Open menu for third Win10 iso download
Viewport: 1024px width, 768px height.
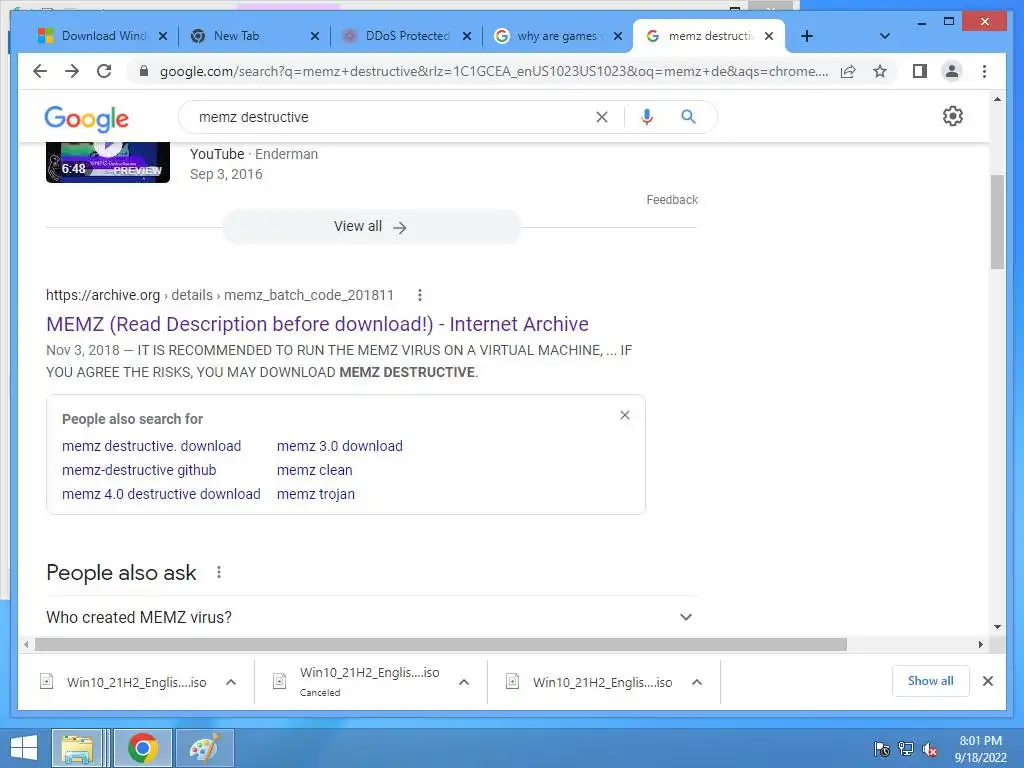coord(697,682)
